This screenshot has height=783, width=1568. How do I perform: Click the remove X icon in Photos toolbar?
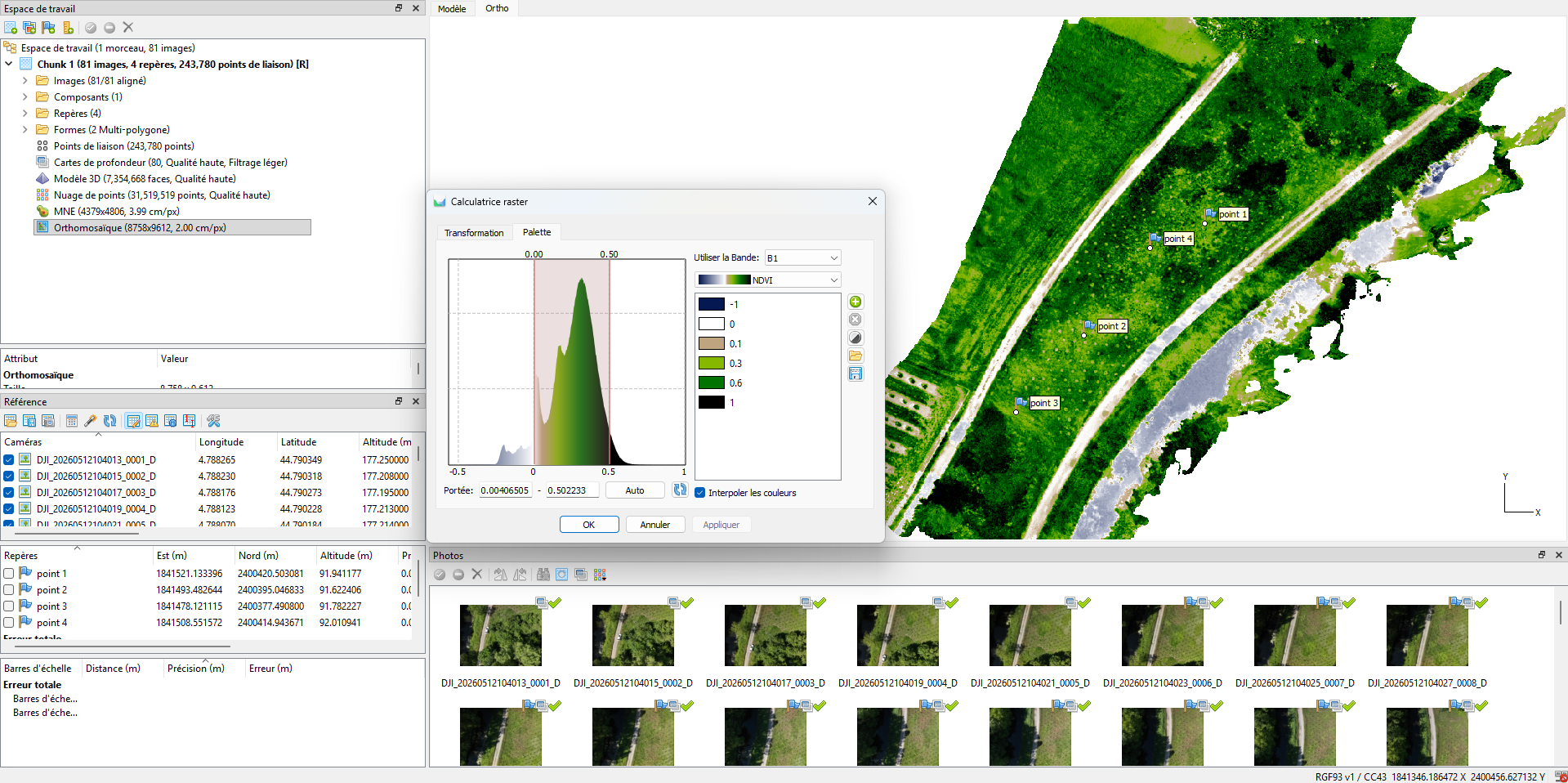[x=477, y=575]
